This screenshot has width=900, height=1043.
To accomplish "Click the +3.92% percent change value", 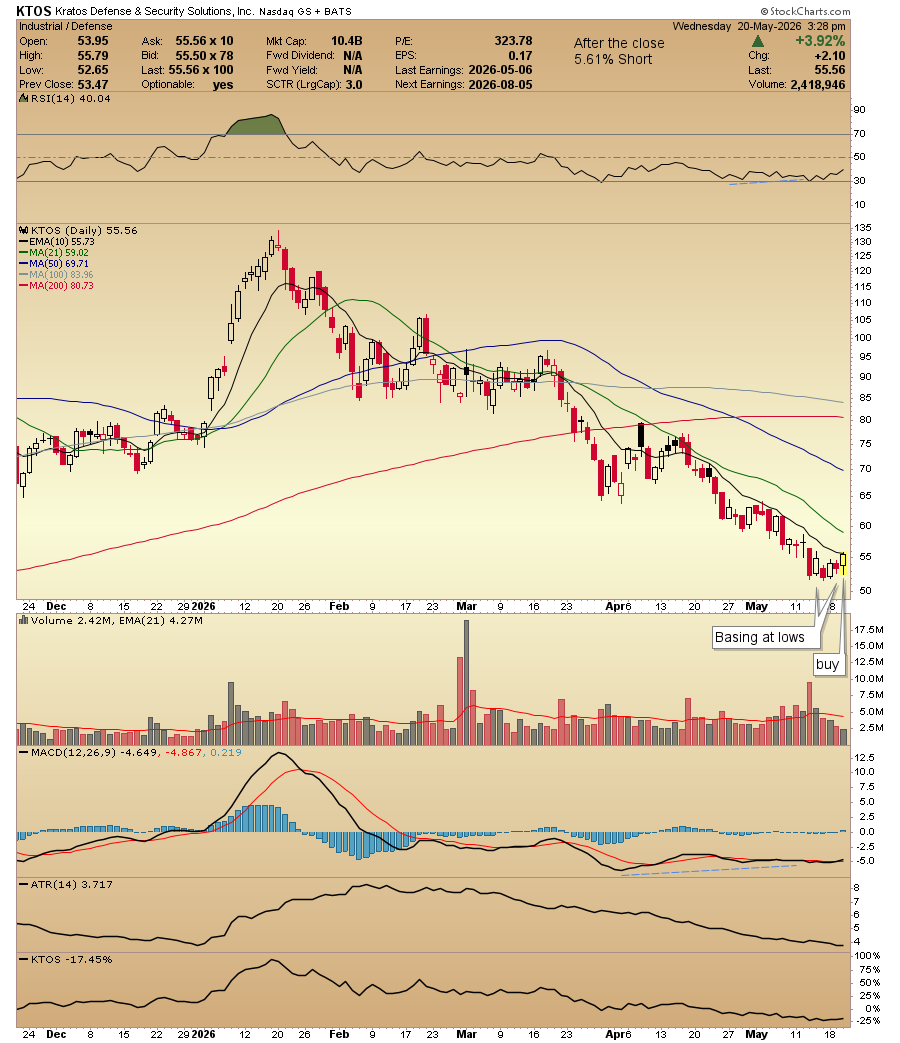I will (820, 41).
